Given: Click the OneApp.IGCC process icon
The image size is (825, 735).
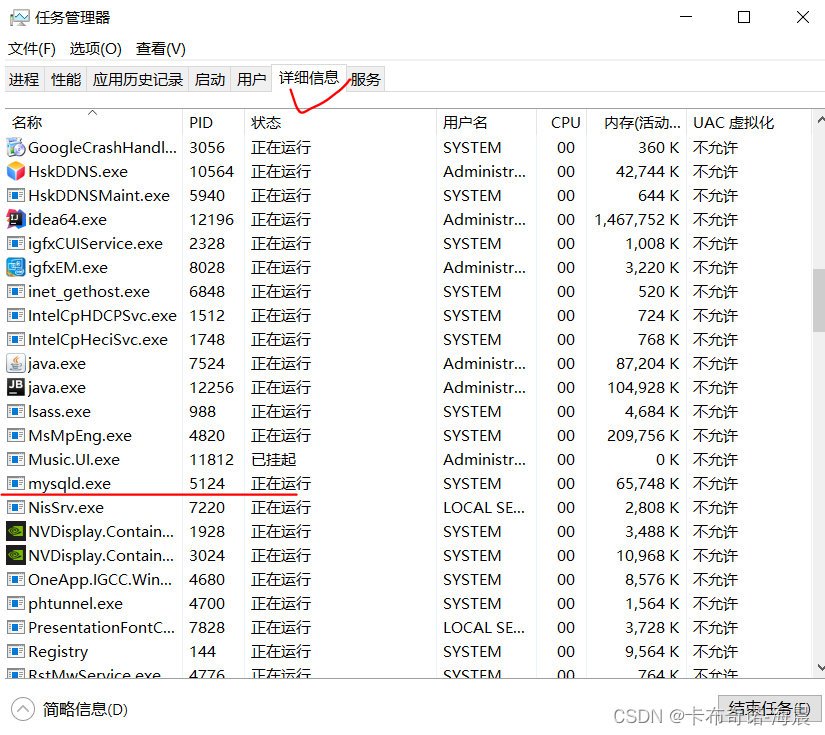Looking at the screenshot, I should [16, 580].
